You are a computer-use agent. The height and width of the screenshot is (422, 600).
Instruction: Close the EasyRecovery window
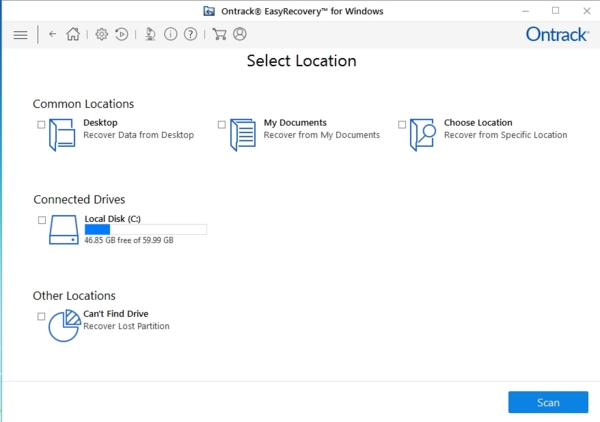click(x=587, y=11)
